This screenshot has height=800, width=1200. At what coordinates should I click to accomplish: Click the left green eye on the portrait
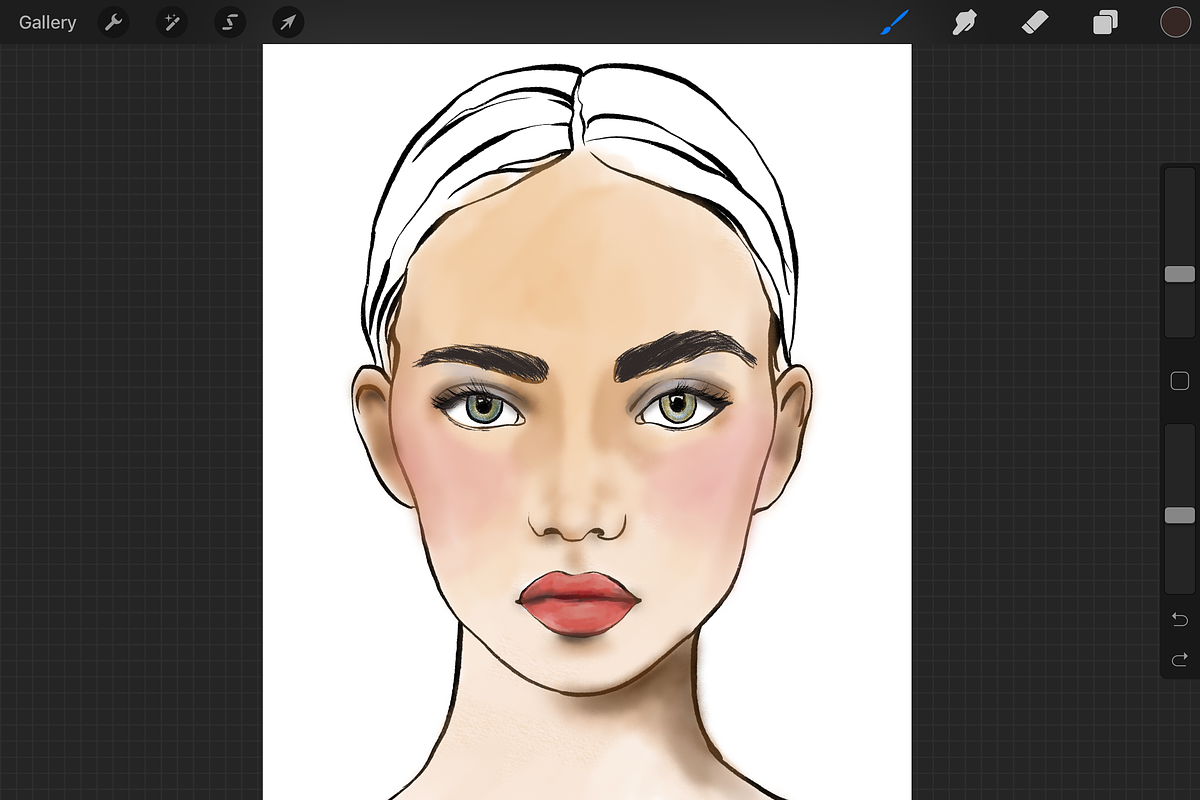(x=486, y=408)
